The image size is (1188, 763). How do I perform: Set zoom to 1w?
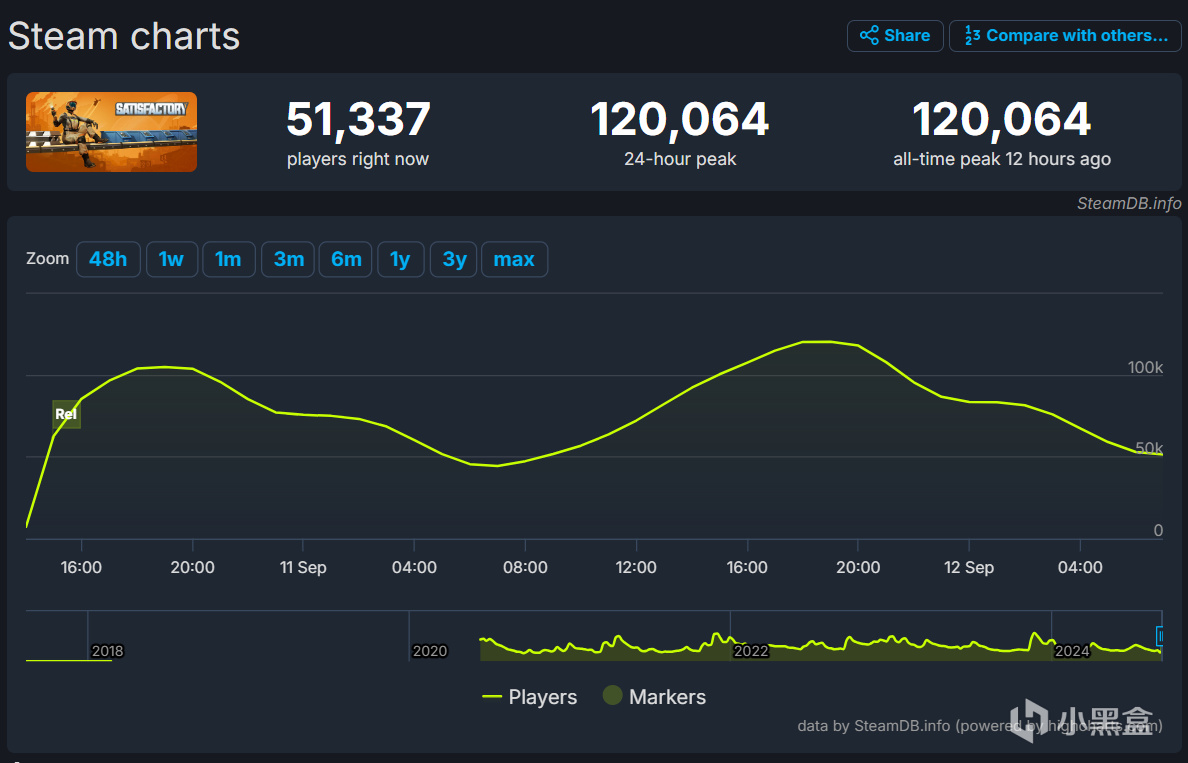[x=172, y=259]
